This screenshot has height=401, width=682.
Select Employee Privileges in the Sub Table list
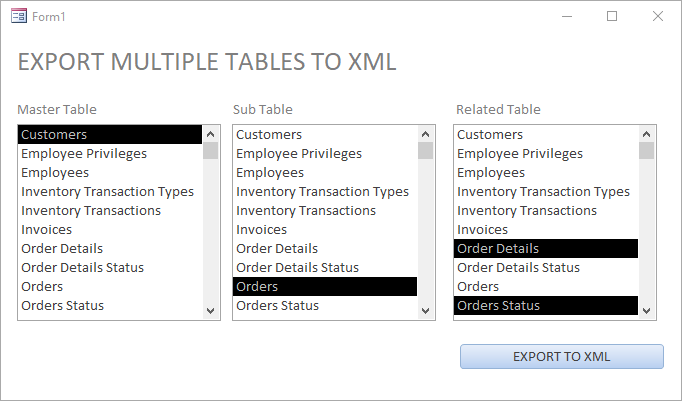(325, 154)
